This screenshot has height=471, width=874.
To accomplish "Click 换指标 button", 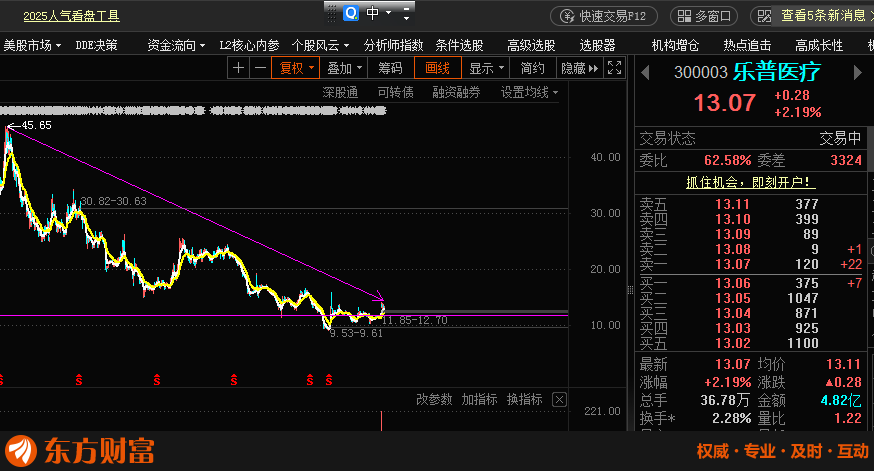I will (x=524, y=399).
